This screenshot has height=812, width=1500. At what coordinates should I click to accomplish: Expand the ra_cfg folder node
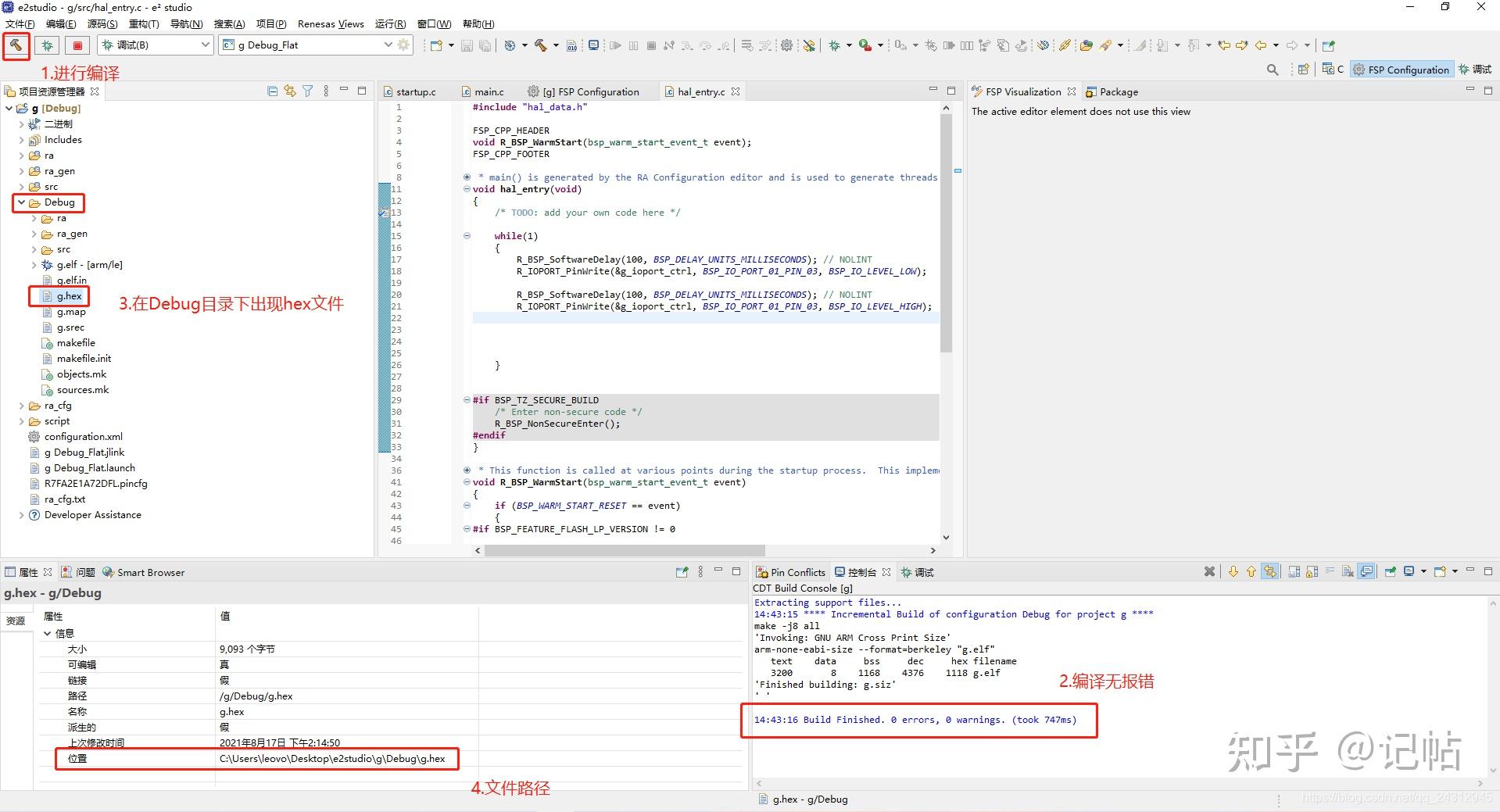pyautogui.click(x=21, y=406)
